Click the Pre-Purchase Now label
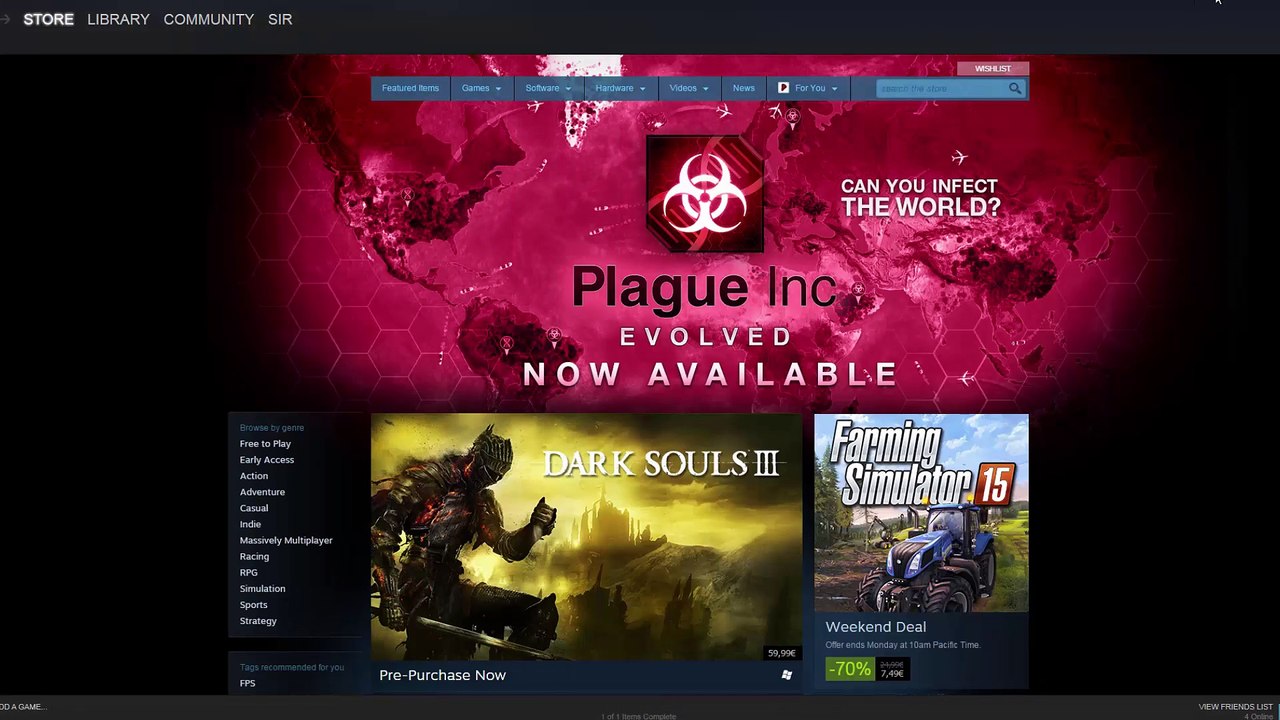Viewport: 1280px width, 720px height. tap(442, 675)
